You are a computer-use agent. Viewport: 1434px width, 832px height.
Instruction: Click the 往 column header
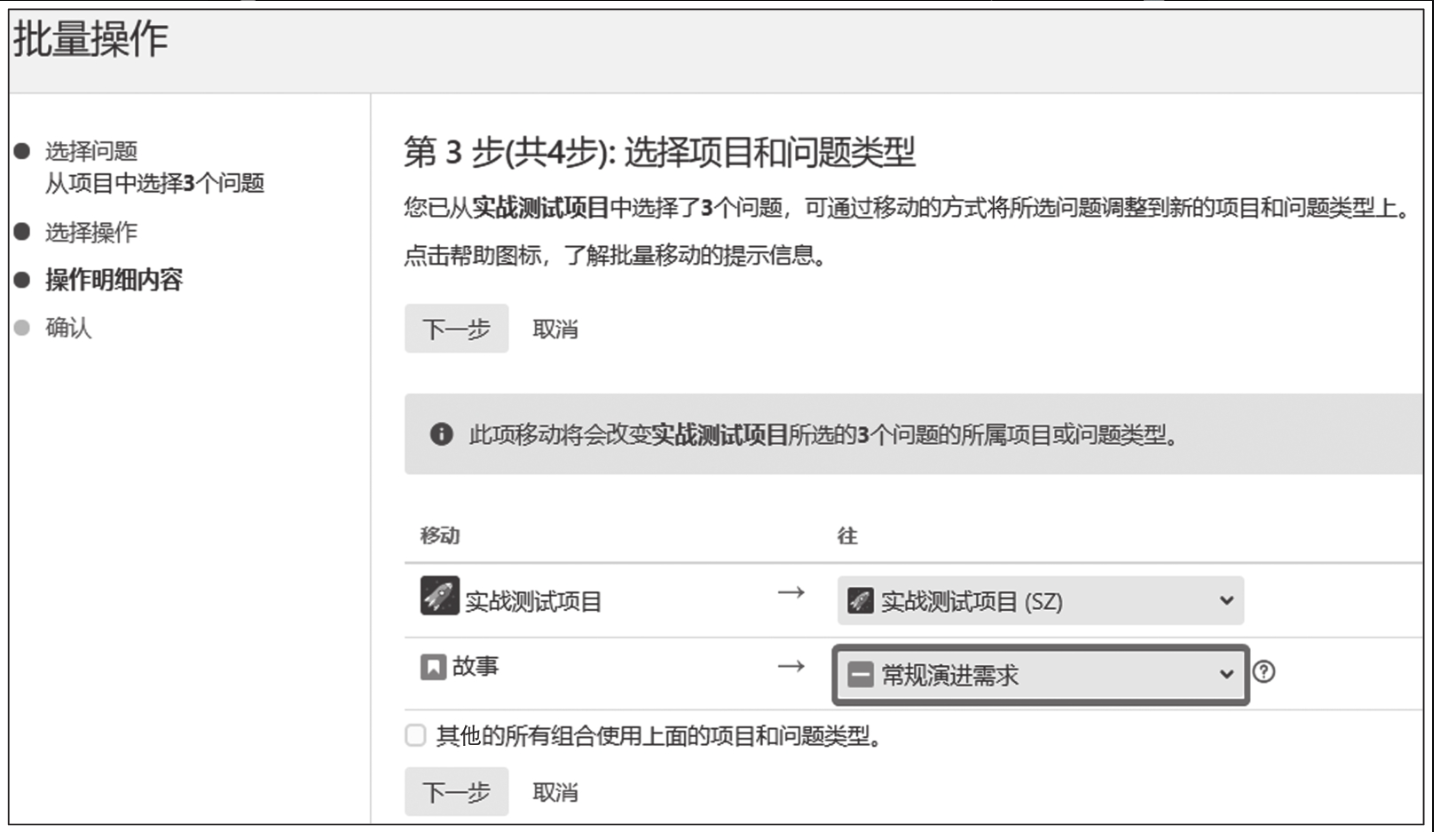(847, 536)
